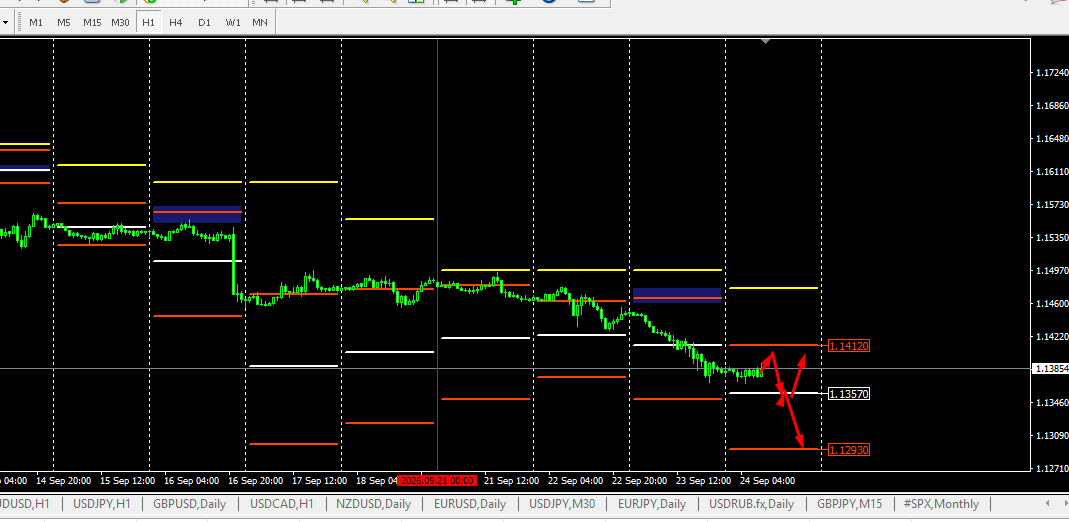Click the chart shift triangle marker

click(766, 42)
